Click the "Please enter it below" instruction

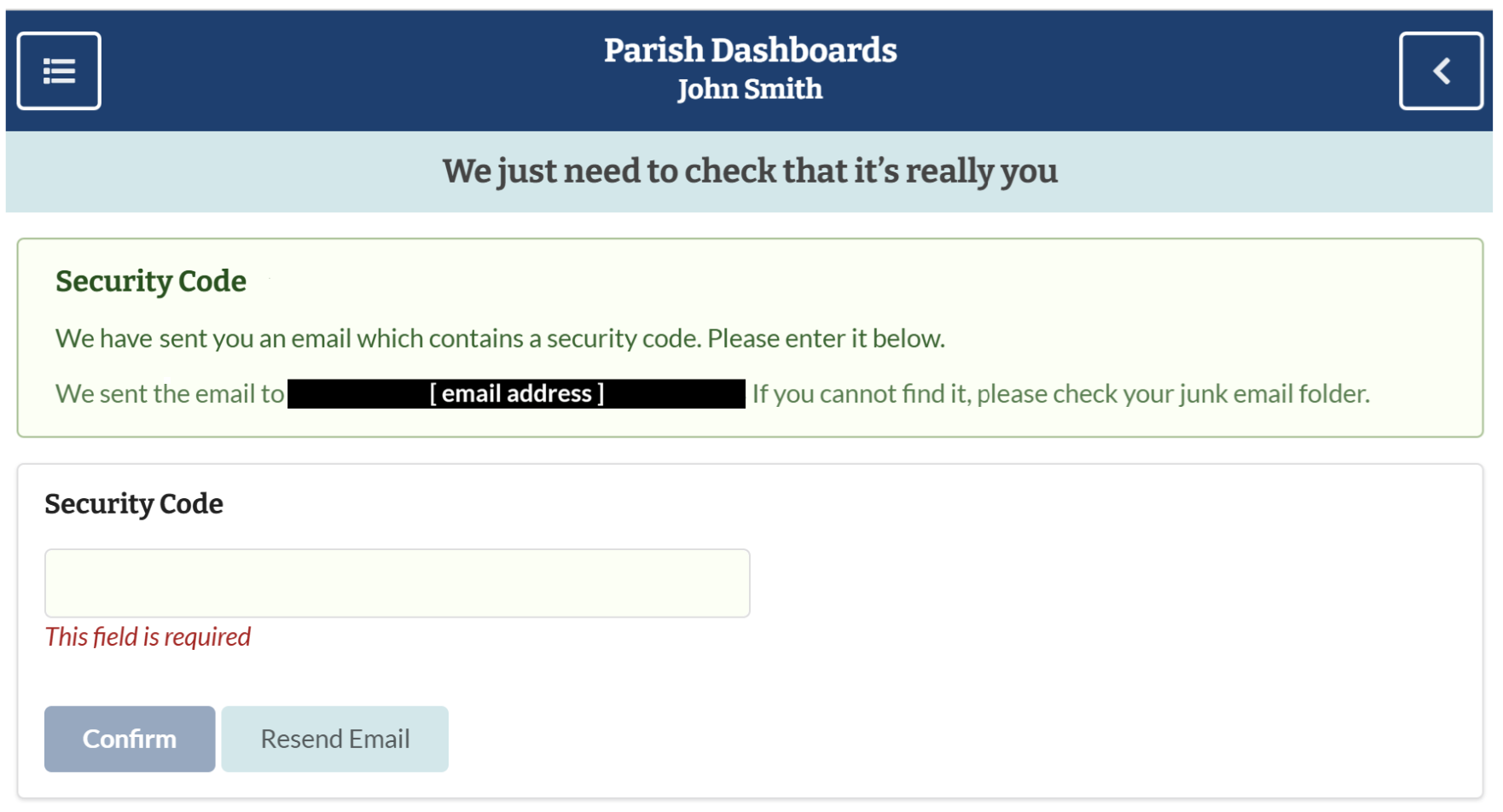click(826, 339)
